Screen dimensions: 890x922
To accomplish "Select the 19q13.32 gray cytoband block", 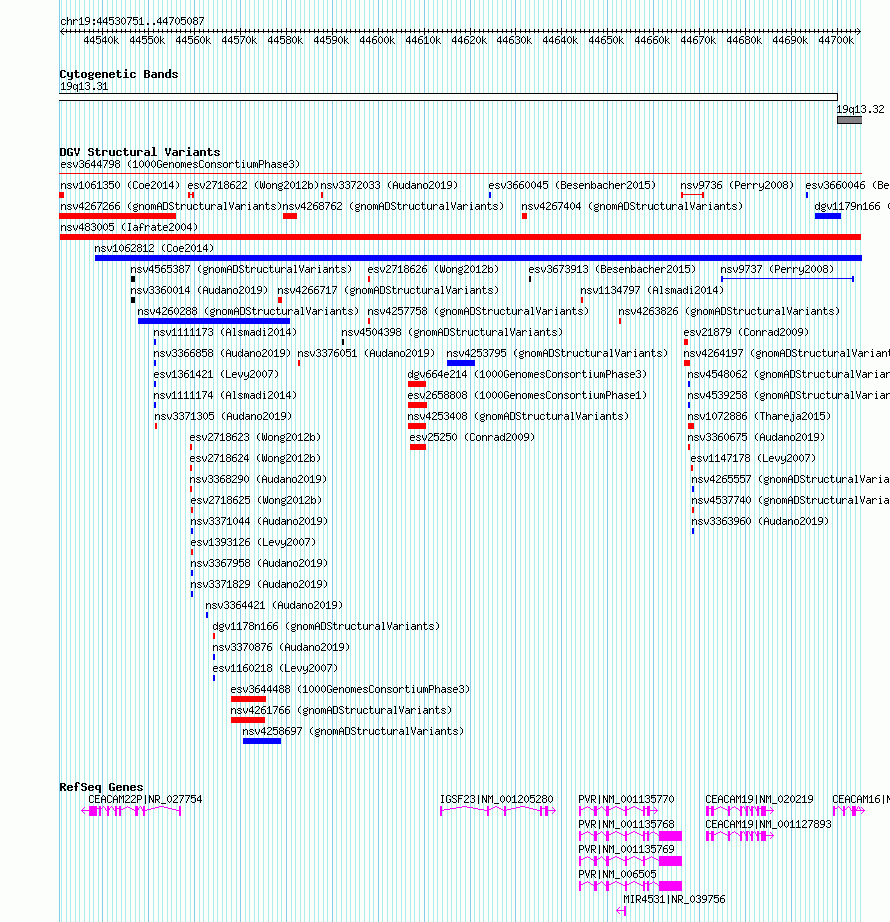I will point(849,120).
